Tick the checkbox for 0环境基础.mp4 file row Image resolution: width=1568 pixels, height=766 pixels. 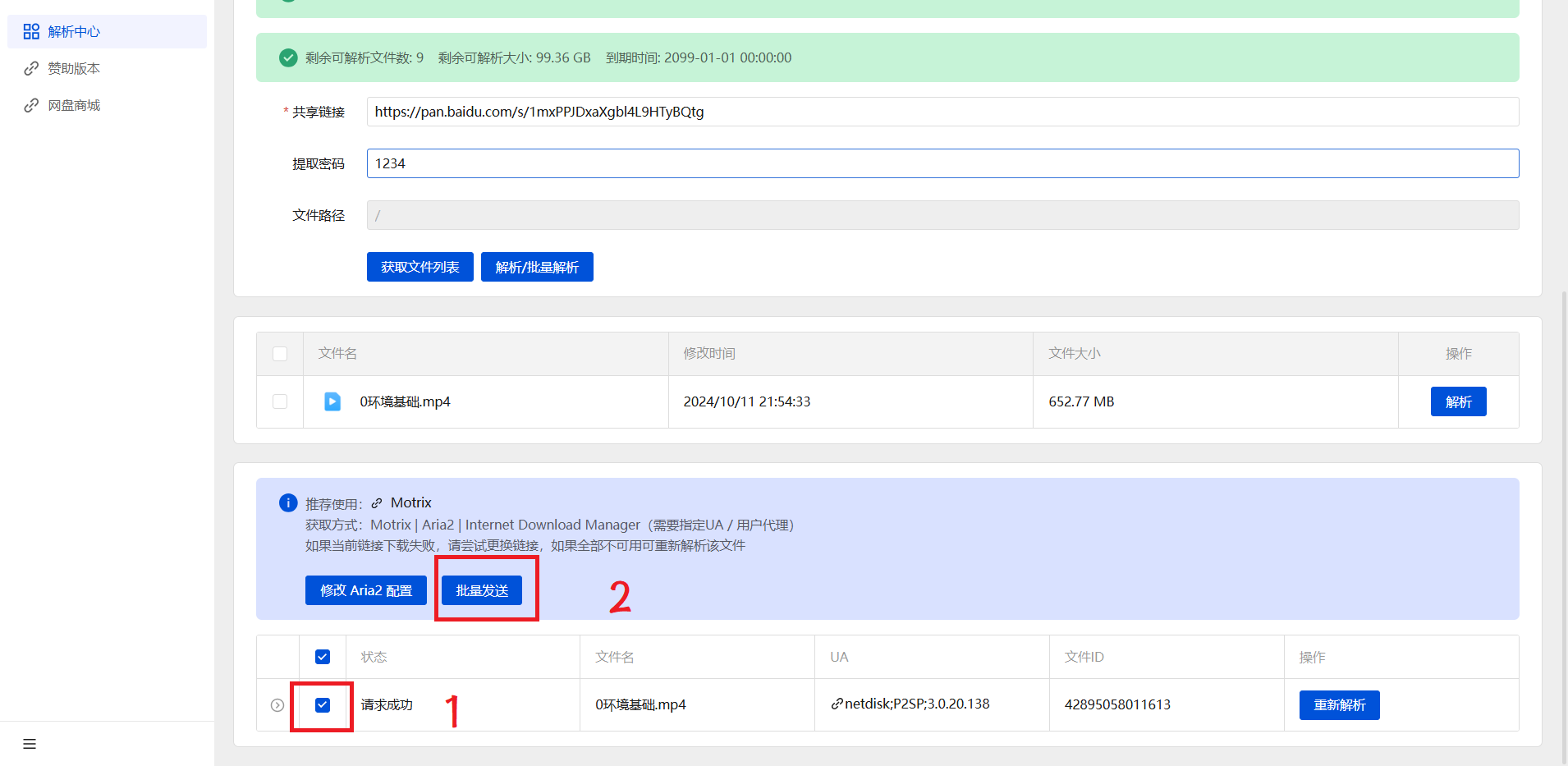[x=280, y=401]
